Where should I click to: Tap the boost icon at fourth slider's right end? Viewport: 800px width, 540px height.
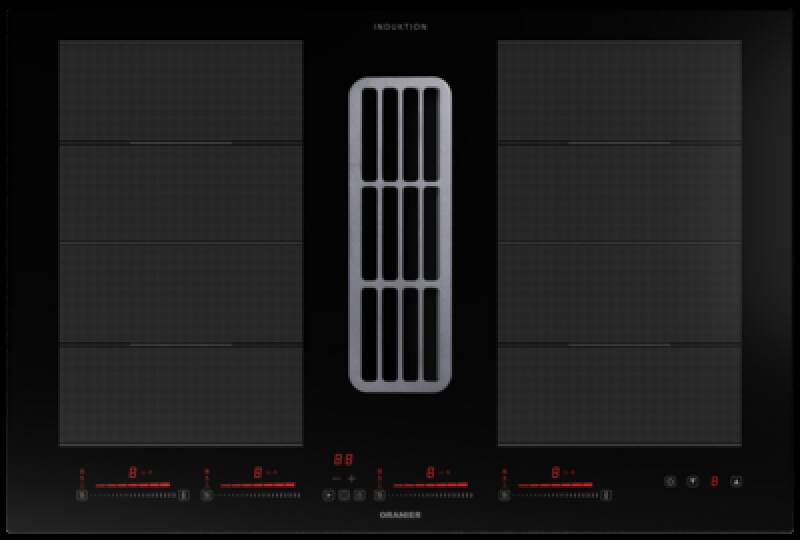pos(607,494)
